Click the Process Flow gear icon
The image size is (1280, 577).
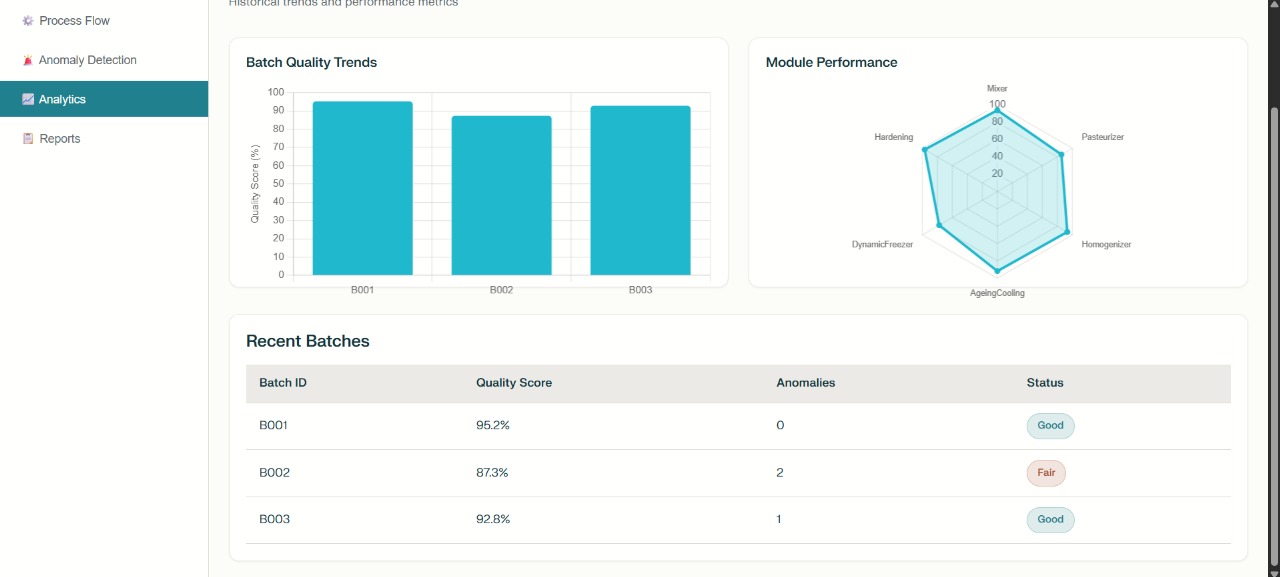point(27,20)
